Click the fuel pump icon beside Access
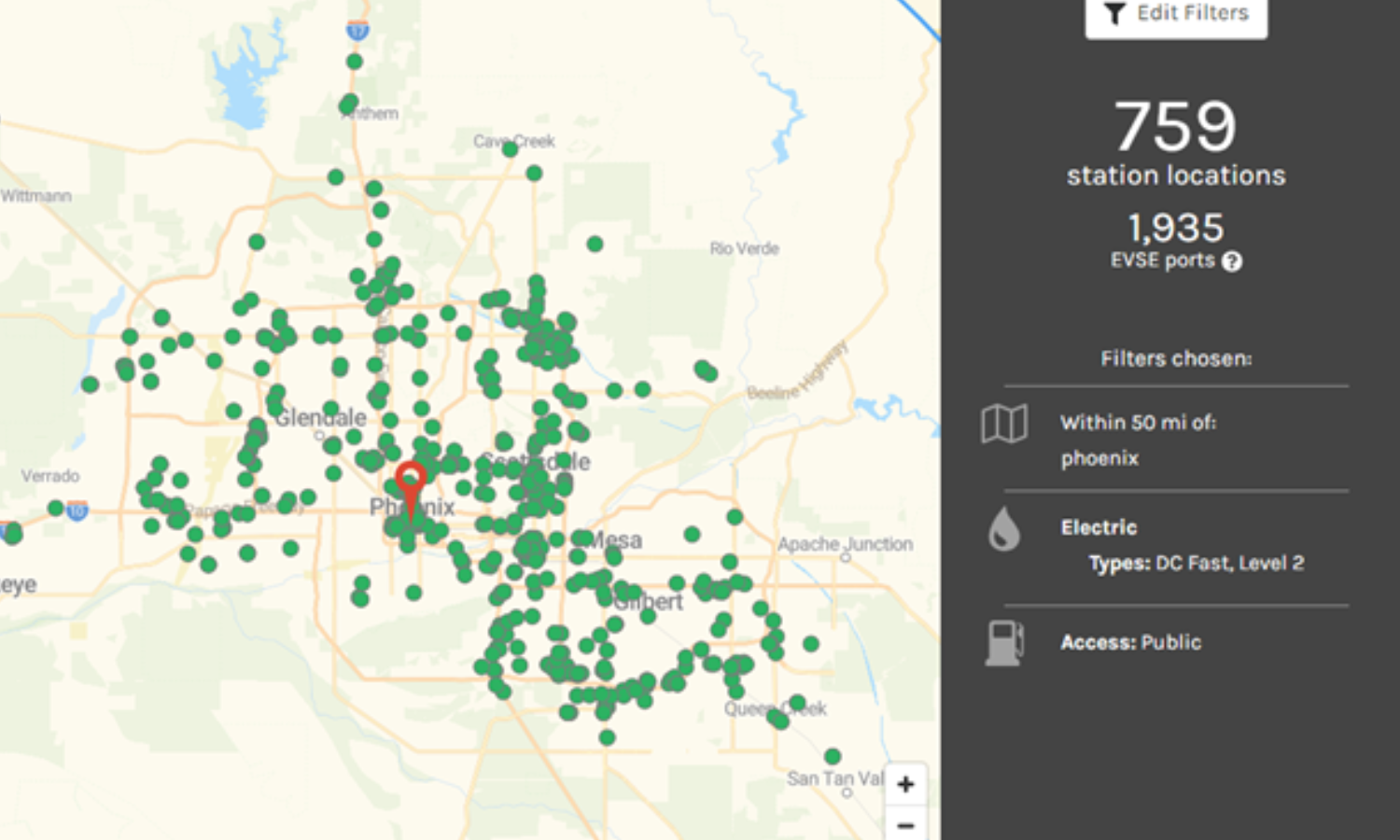This screenshot has height=840, width=1400. (x=1004, y=643)
